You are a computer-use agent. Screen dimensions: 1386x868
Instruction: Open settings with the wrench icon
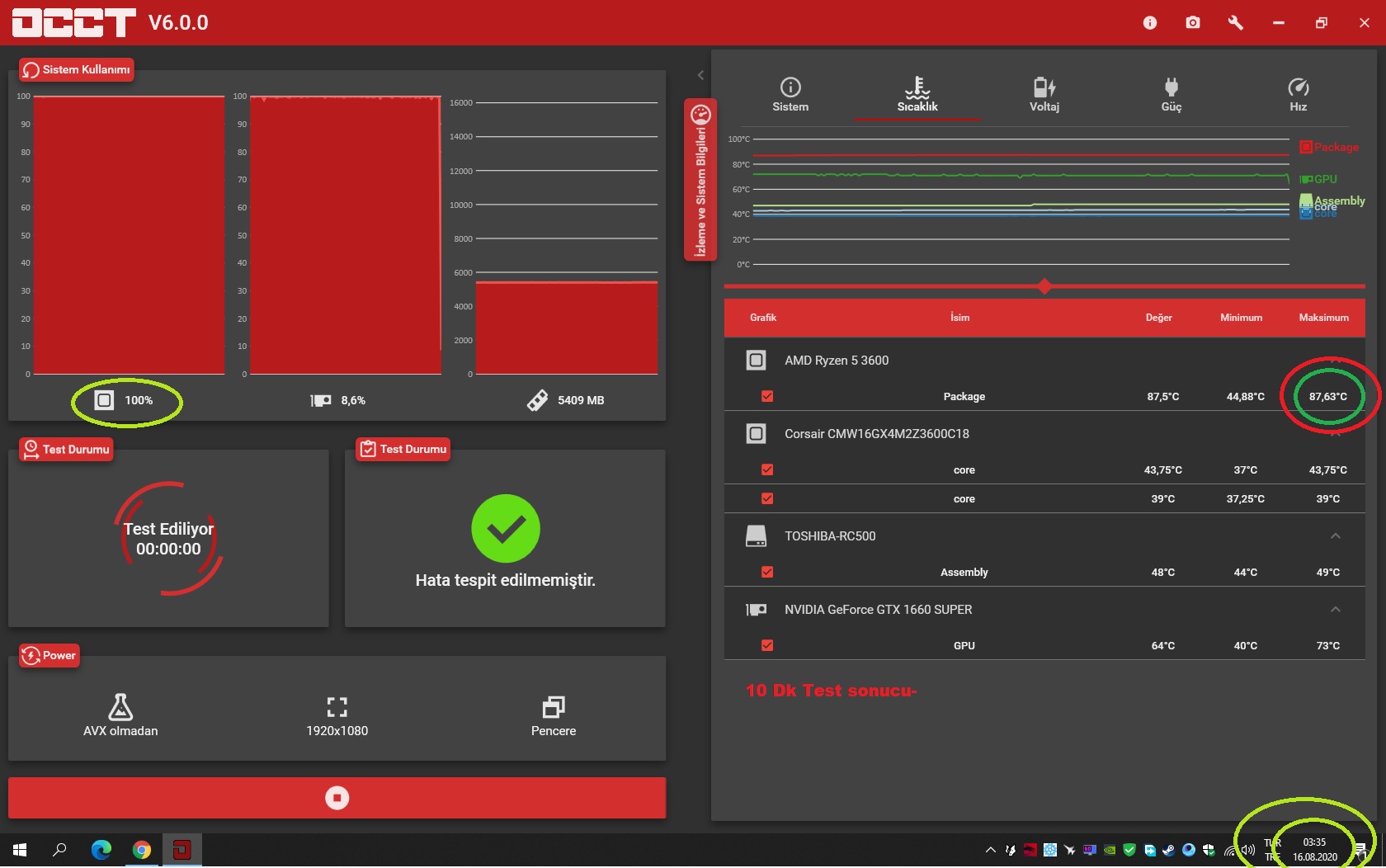pyautogui.click(x=1235, y=22)
